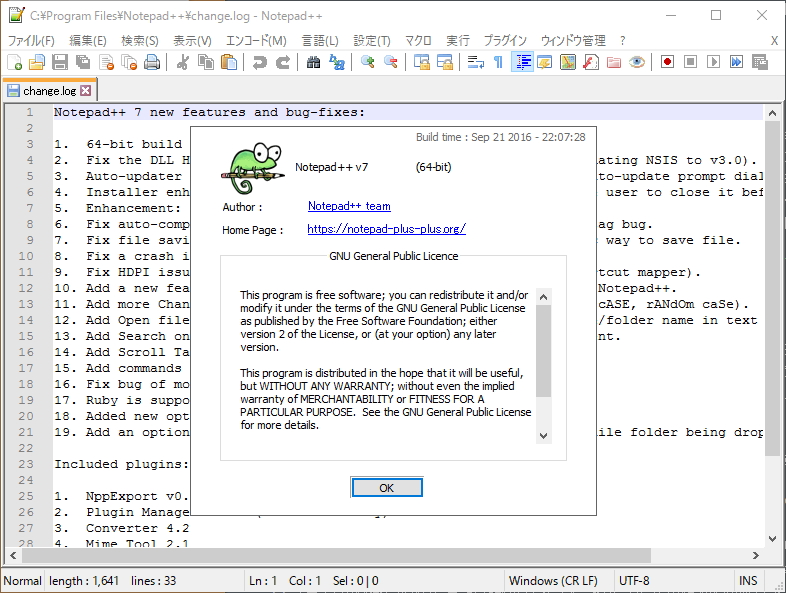Click the user-defined language icon
The width and height of the screenshot is (786, 593).
point(545,62)
